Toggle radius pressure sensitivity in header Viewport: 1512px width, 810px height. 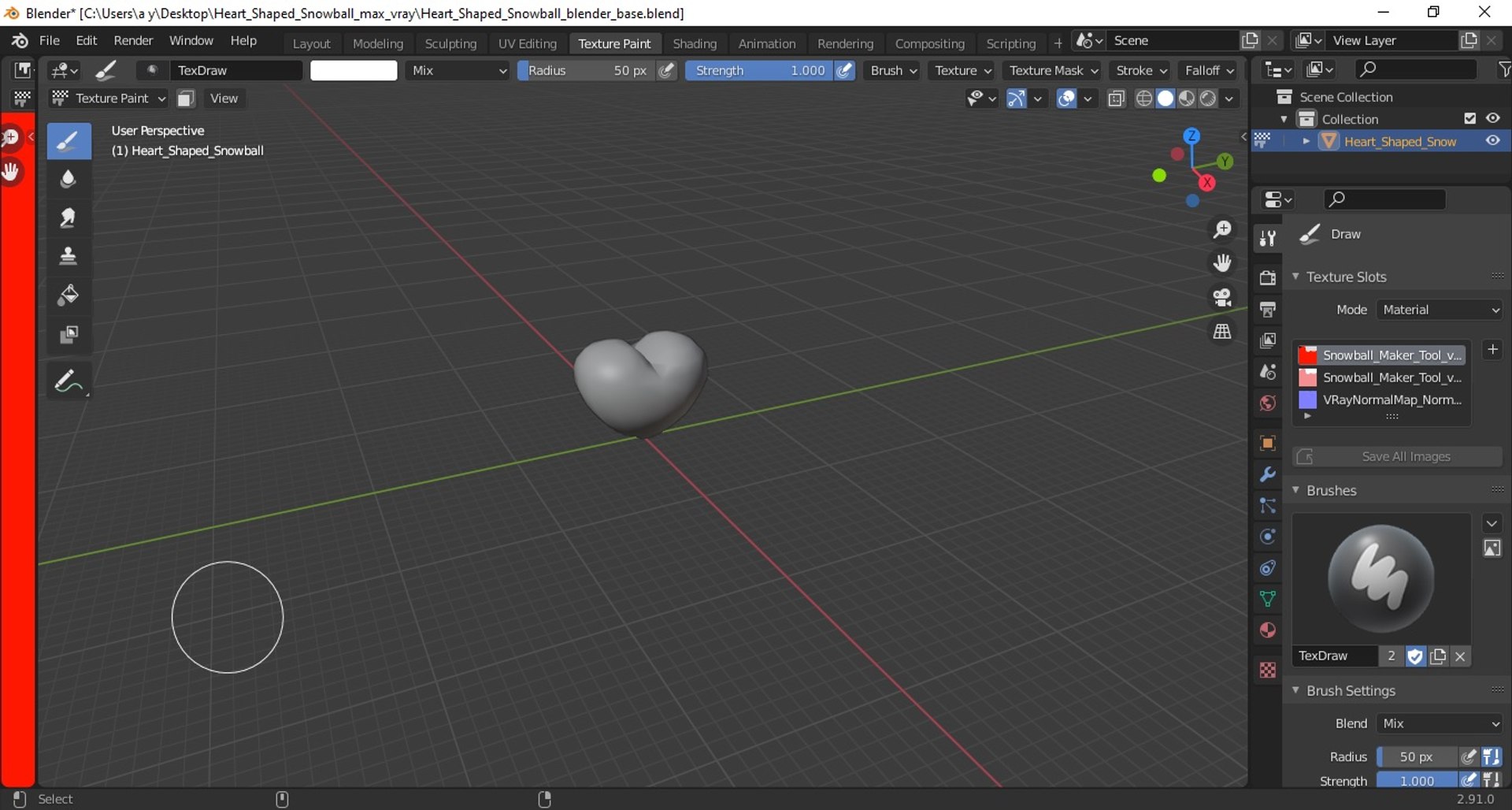667,70
